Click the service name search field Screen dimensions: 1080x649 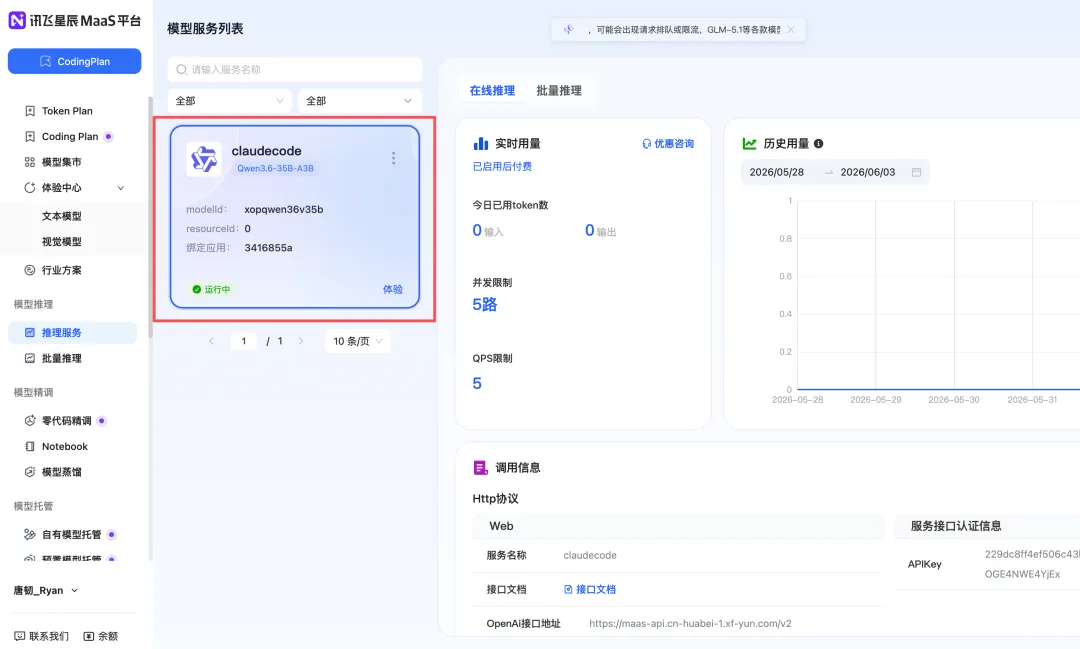point(295,70)
